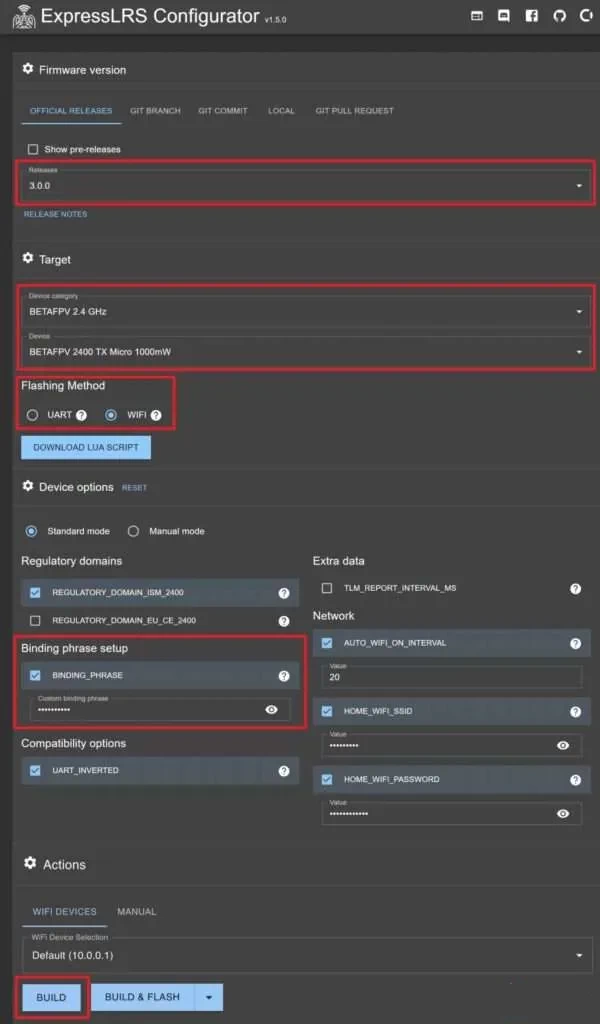
Task: Switch to Git Branch tab
Action: [155, 111]
